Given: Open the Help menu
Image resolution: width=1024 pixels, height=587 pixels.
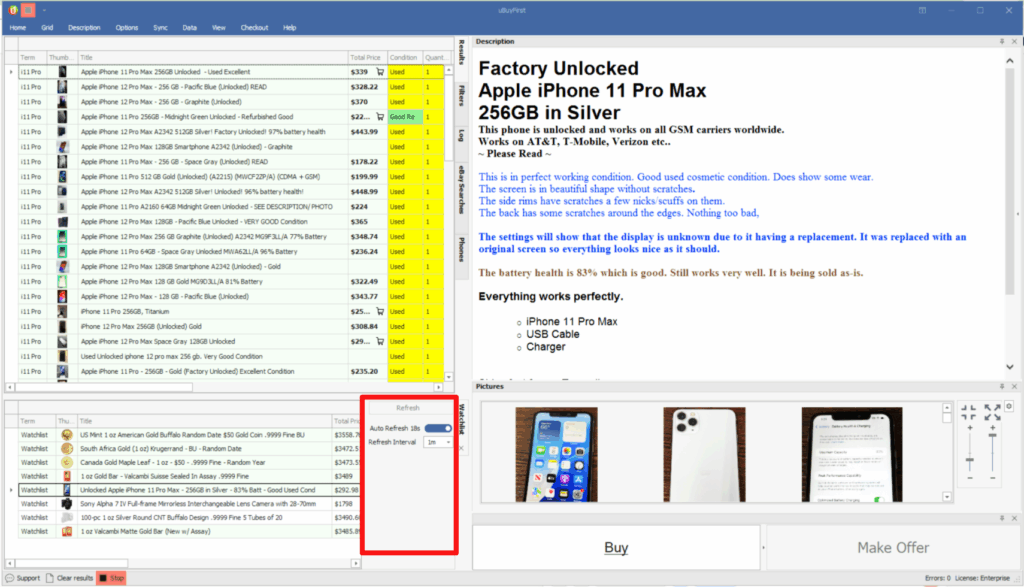Looking at the screenshot, I should click(289, 27).
